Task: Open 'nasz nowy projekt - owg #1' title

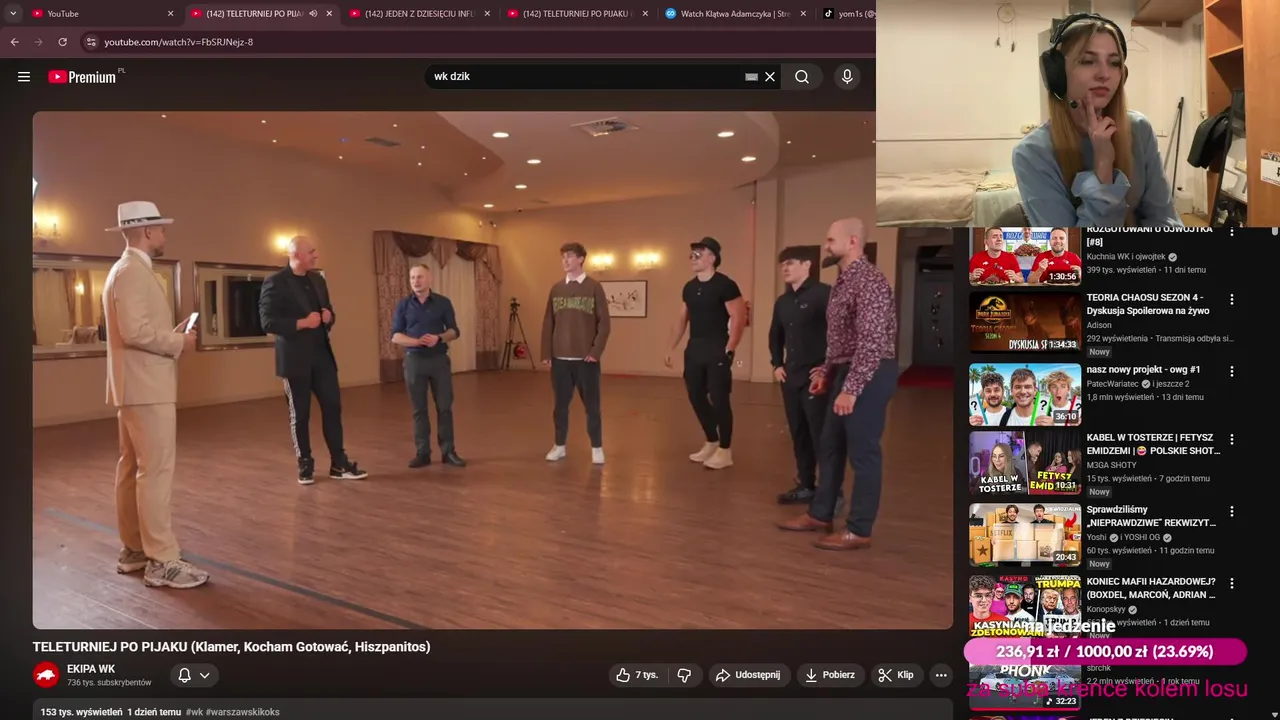Action: [x=1143, y=369]
